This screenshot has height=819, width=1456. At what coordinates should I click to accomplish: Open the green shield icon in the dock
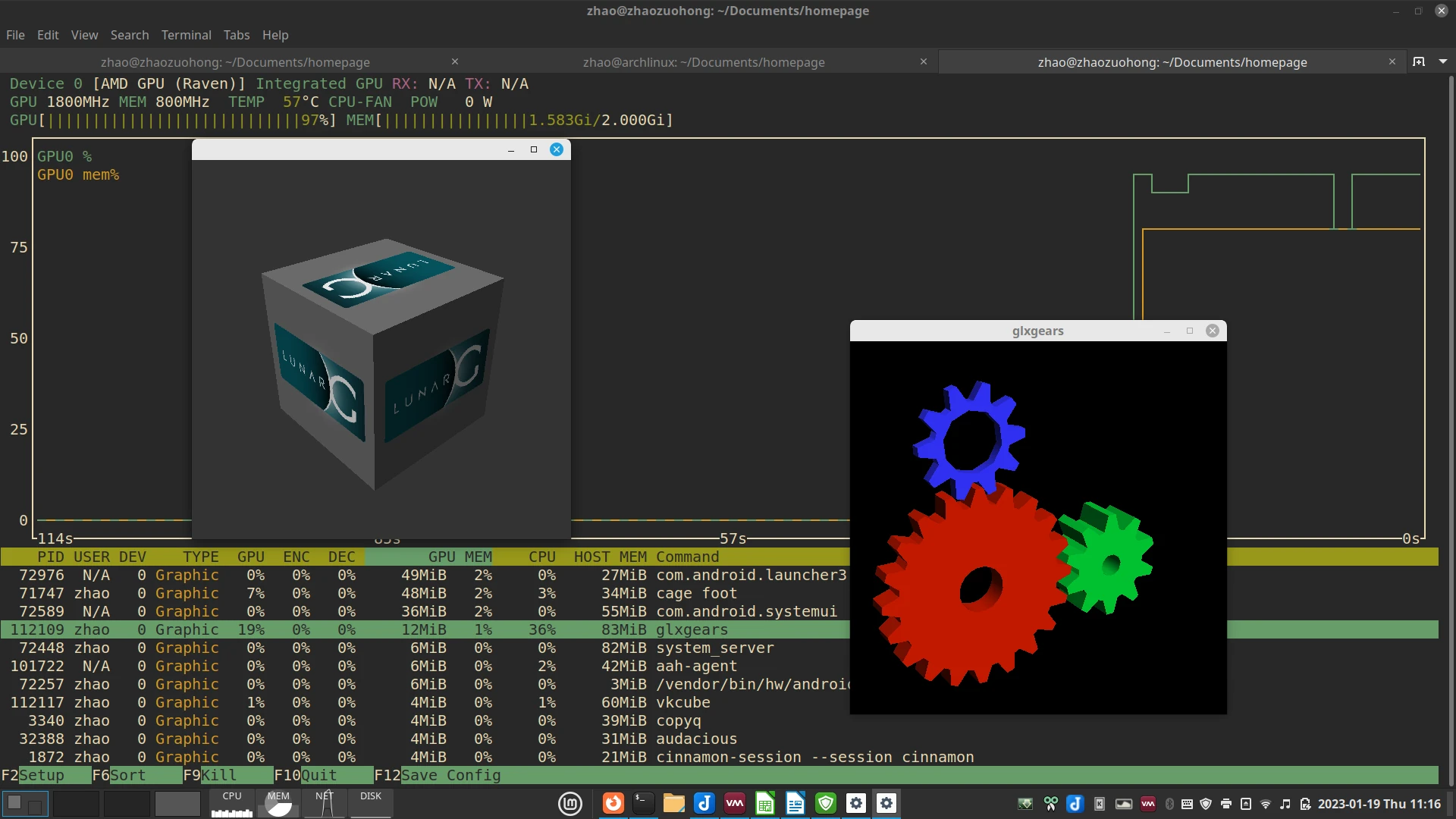825,803
